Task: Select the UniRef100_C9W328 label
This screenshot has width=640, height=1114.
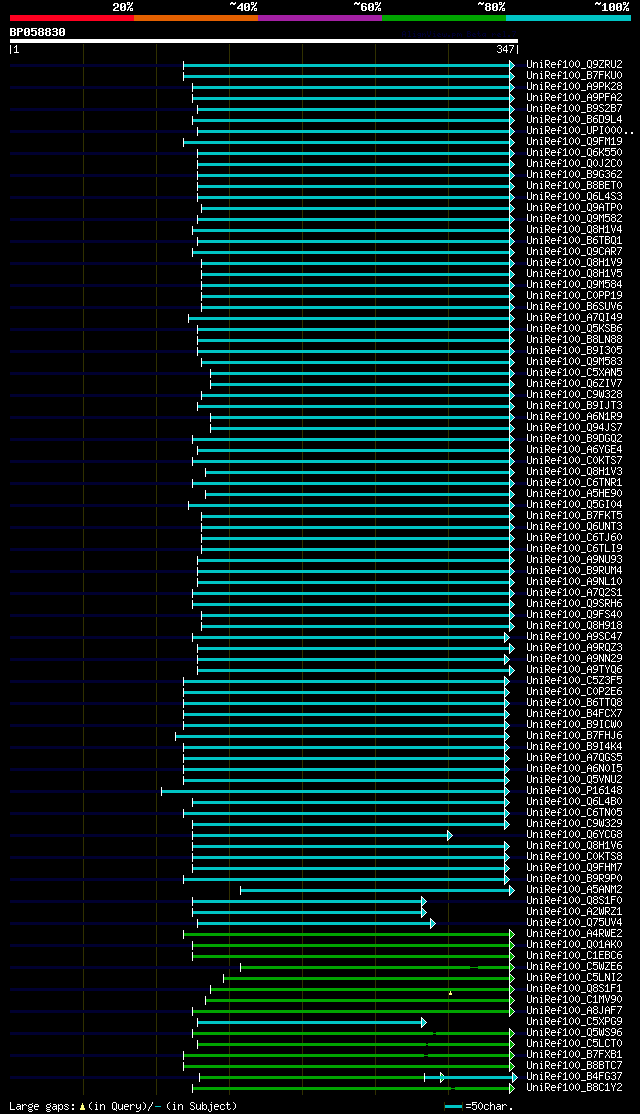Action: 574,394
